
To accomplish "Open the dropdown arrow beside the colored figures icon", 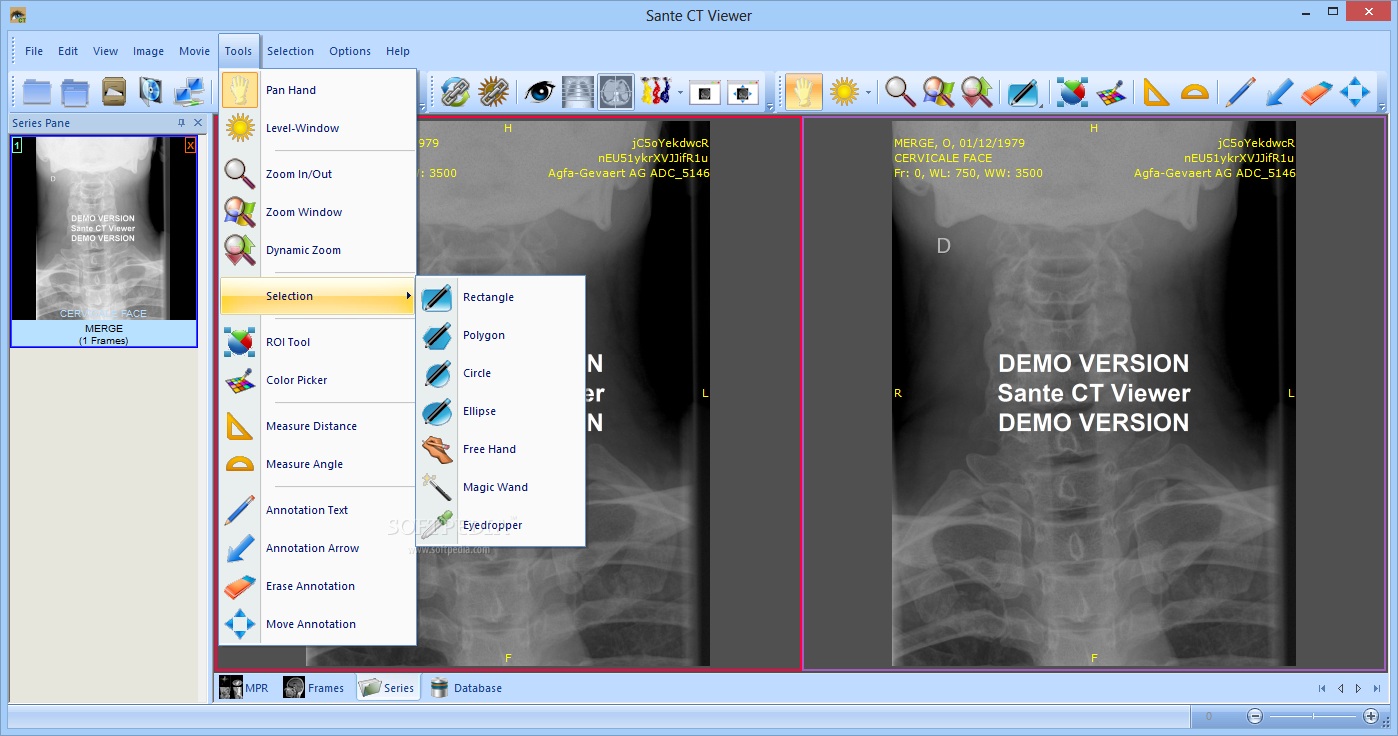I will (x=680, y=93).
